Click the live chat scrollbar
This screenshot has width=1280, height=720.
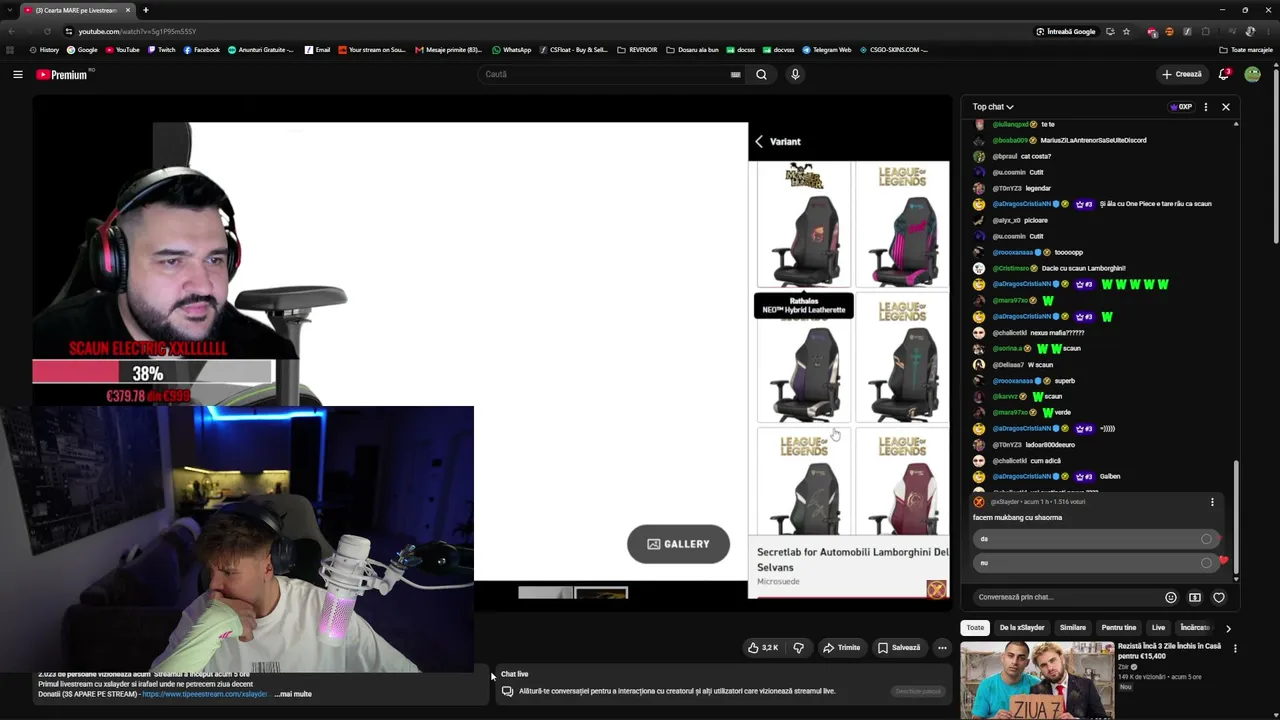tap(1236, 518)
